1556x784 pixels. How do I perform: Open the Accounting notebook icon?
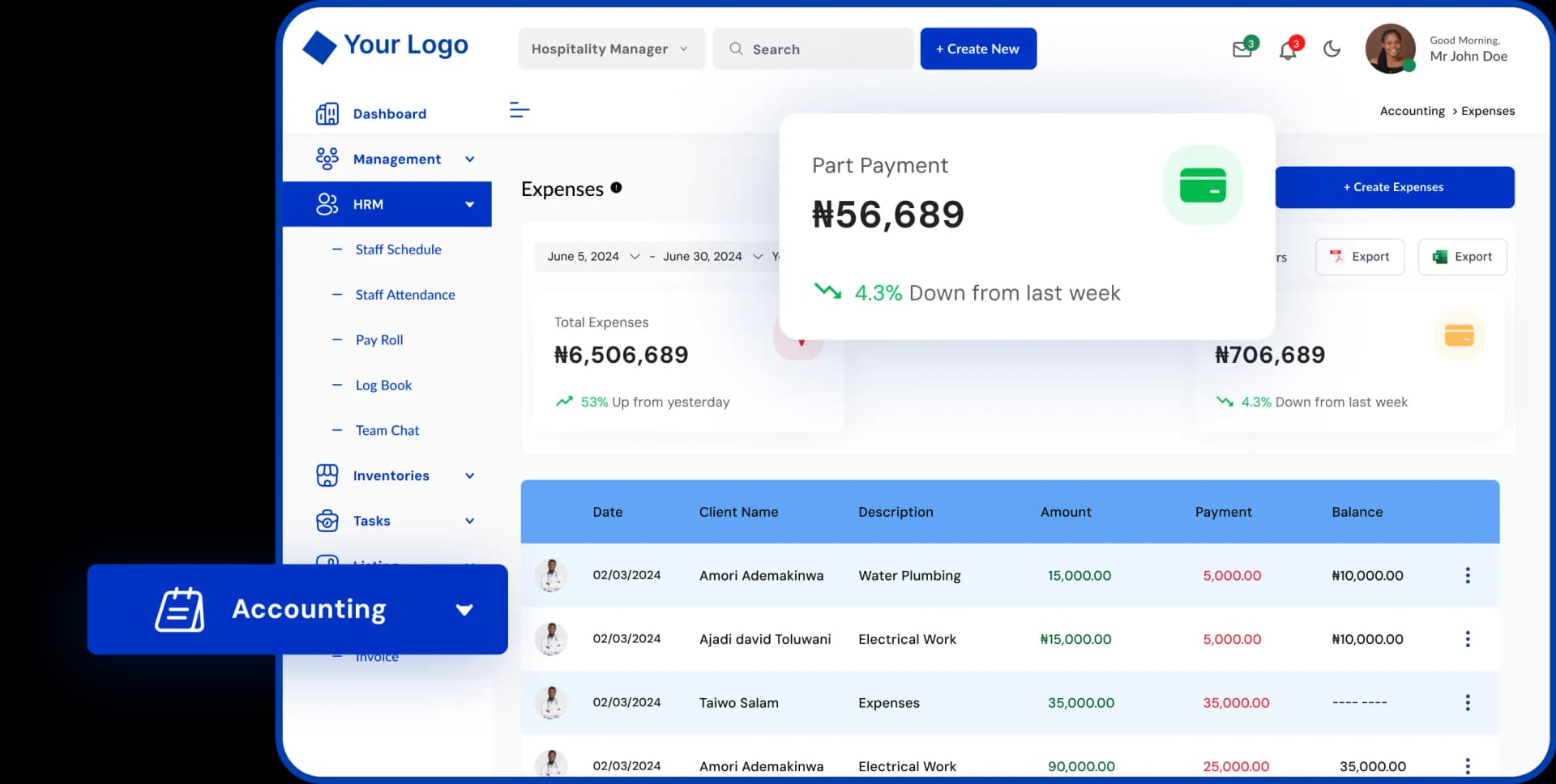click(179, 609)
